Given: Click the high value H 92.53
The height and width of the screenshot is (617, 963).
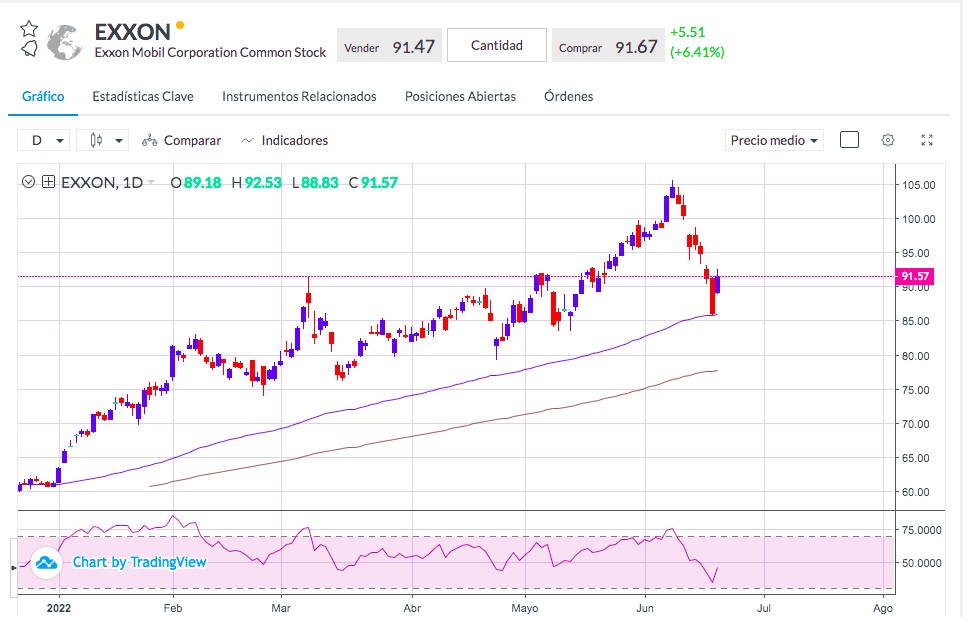Looking at the screenshot, I should [256, 182].
